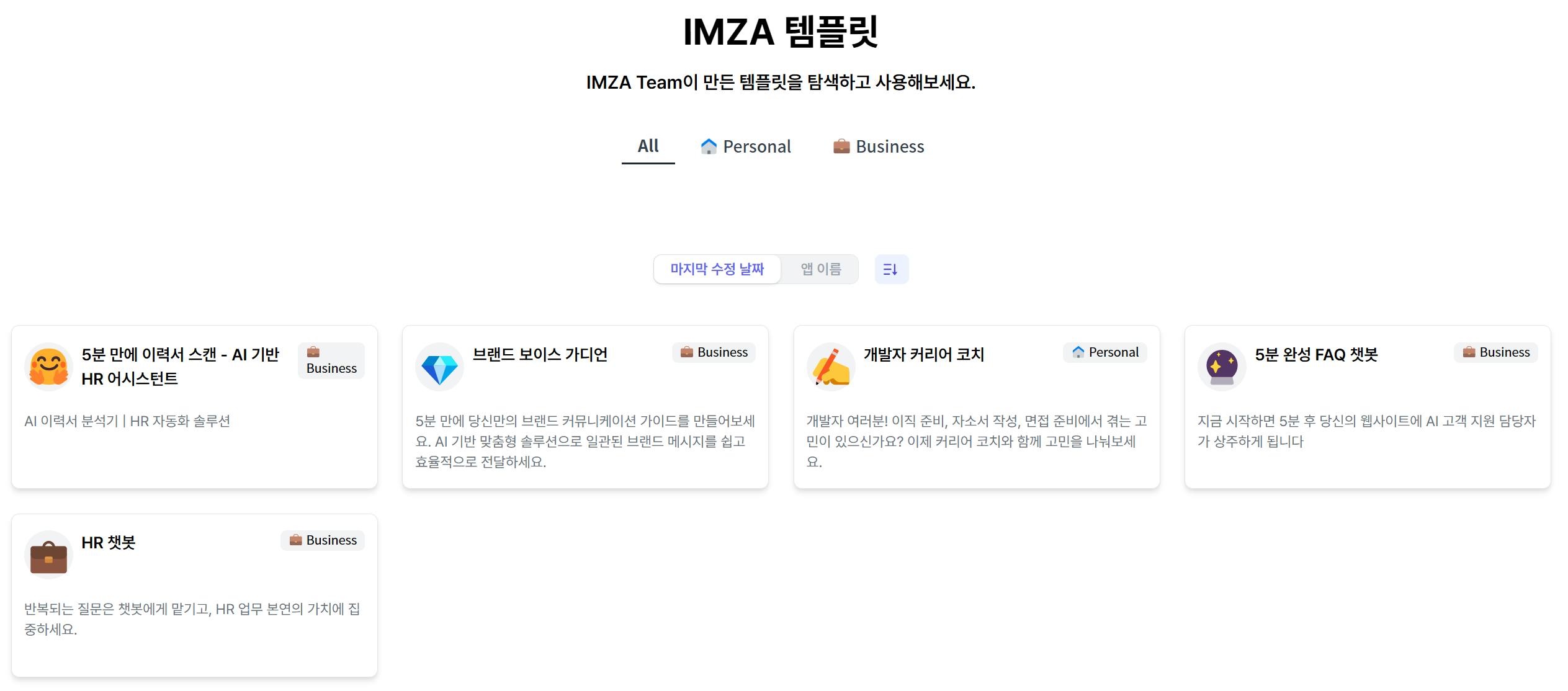The width and height of the screenshot is (1568, 691).
Task: Click the briefcase icon on Business tab
Action: (x=841, y=146)
